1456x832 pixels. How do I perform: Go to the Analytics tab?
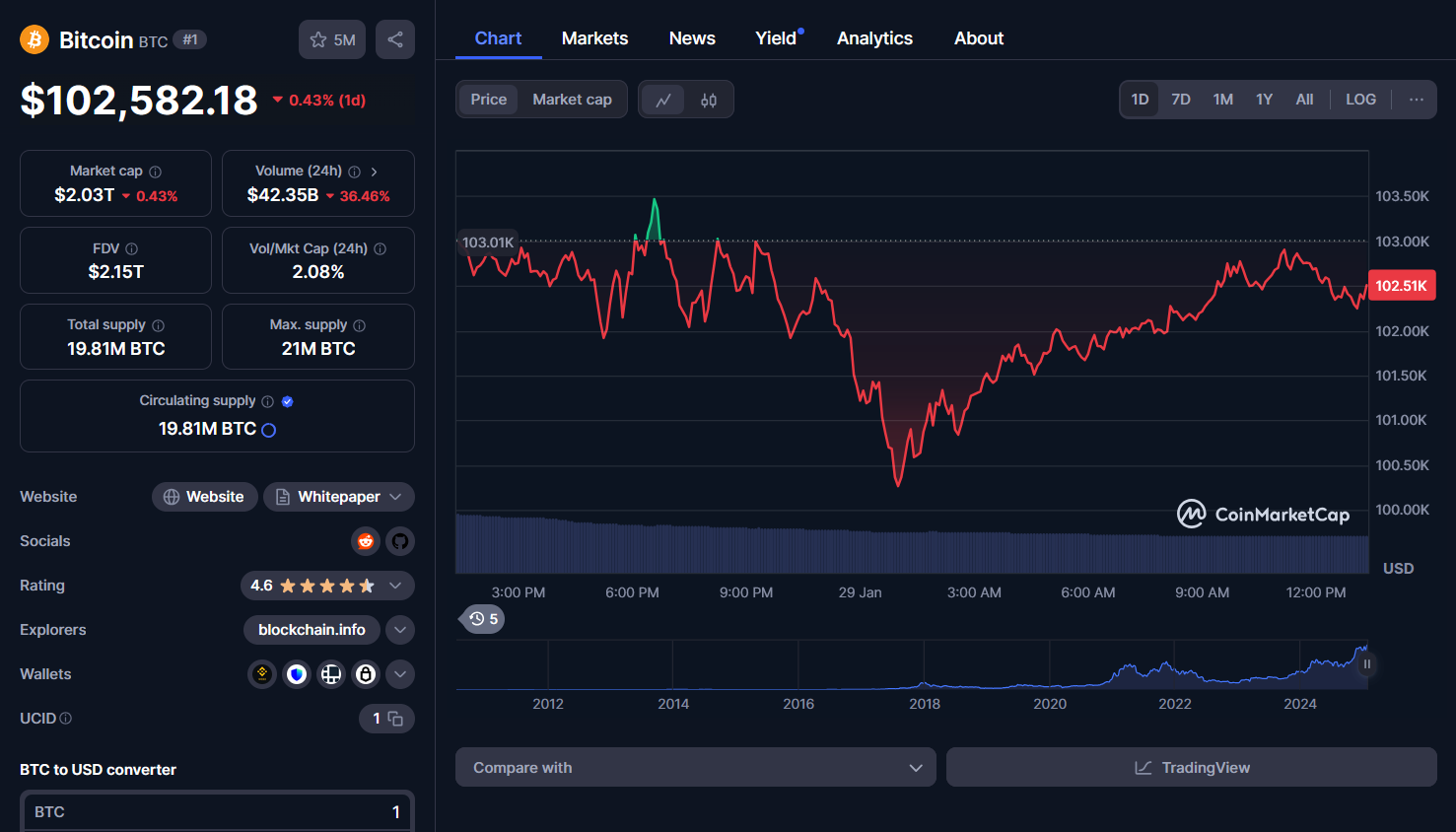tap(874, 38)
